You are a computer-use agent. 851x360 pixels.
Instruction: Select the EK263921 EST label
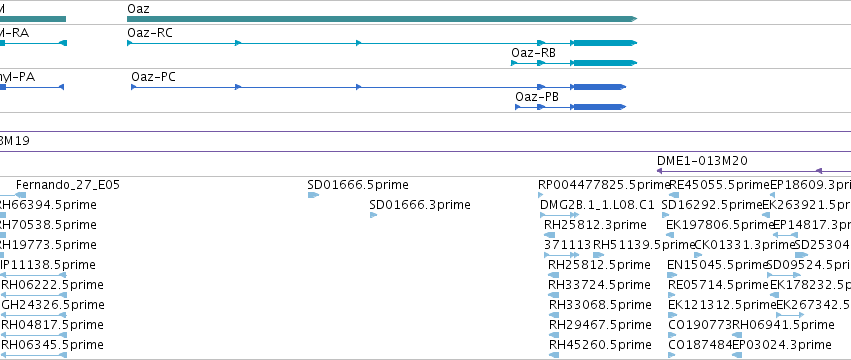806,205
